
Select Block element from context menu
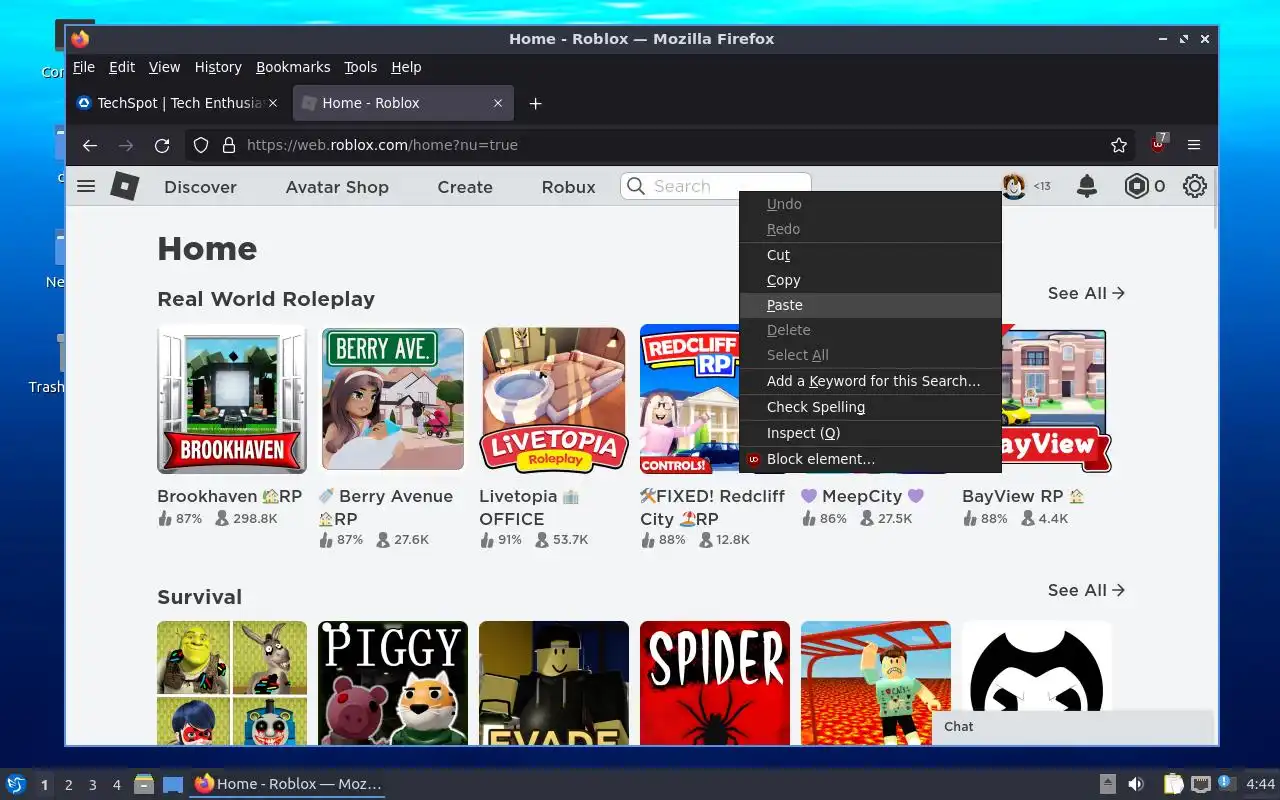(870, 459)
